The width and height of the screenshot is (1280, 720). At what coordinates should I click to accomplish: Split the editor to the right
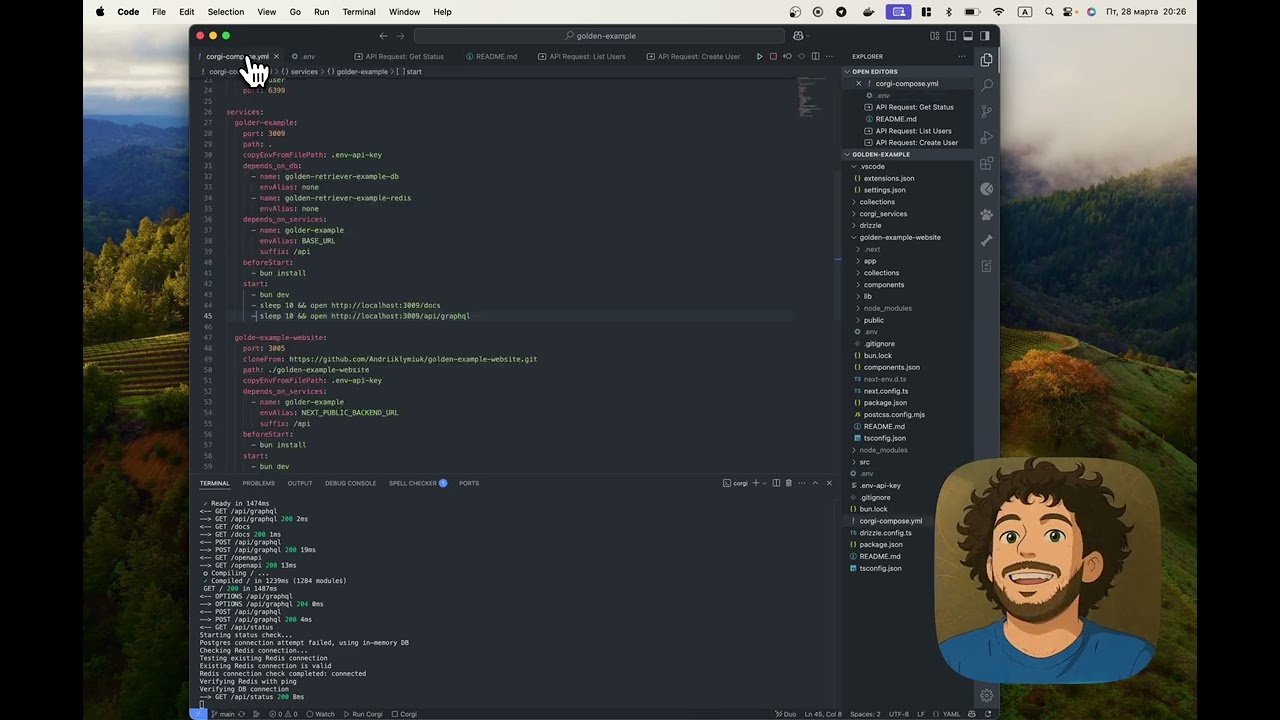(816, 56)
